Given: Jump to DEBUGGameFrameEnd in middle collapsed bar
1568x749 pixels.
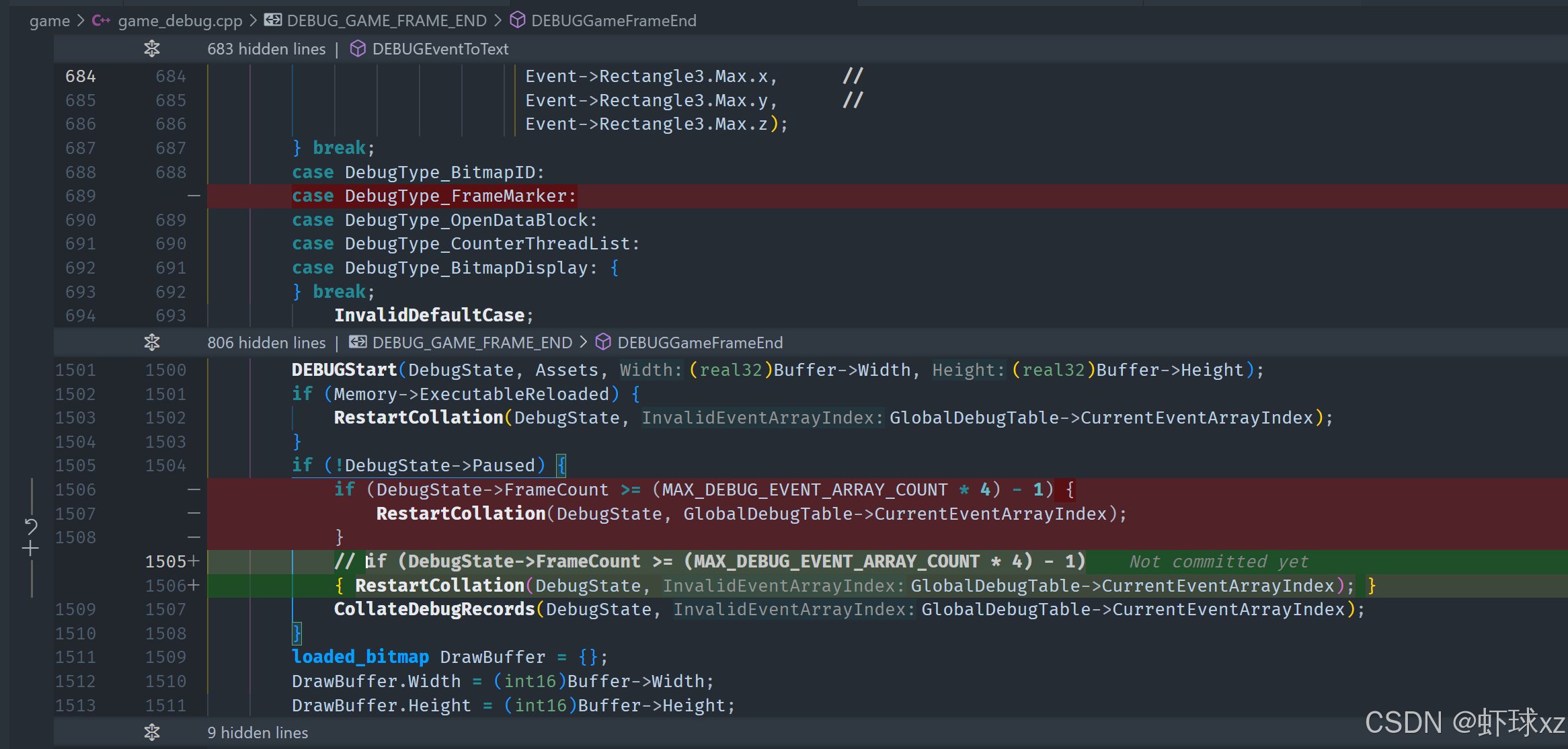Looking at the screenshot, I should [700, 343].
